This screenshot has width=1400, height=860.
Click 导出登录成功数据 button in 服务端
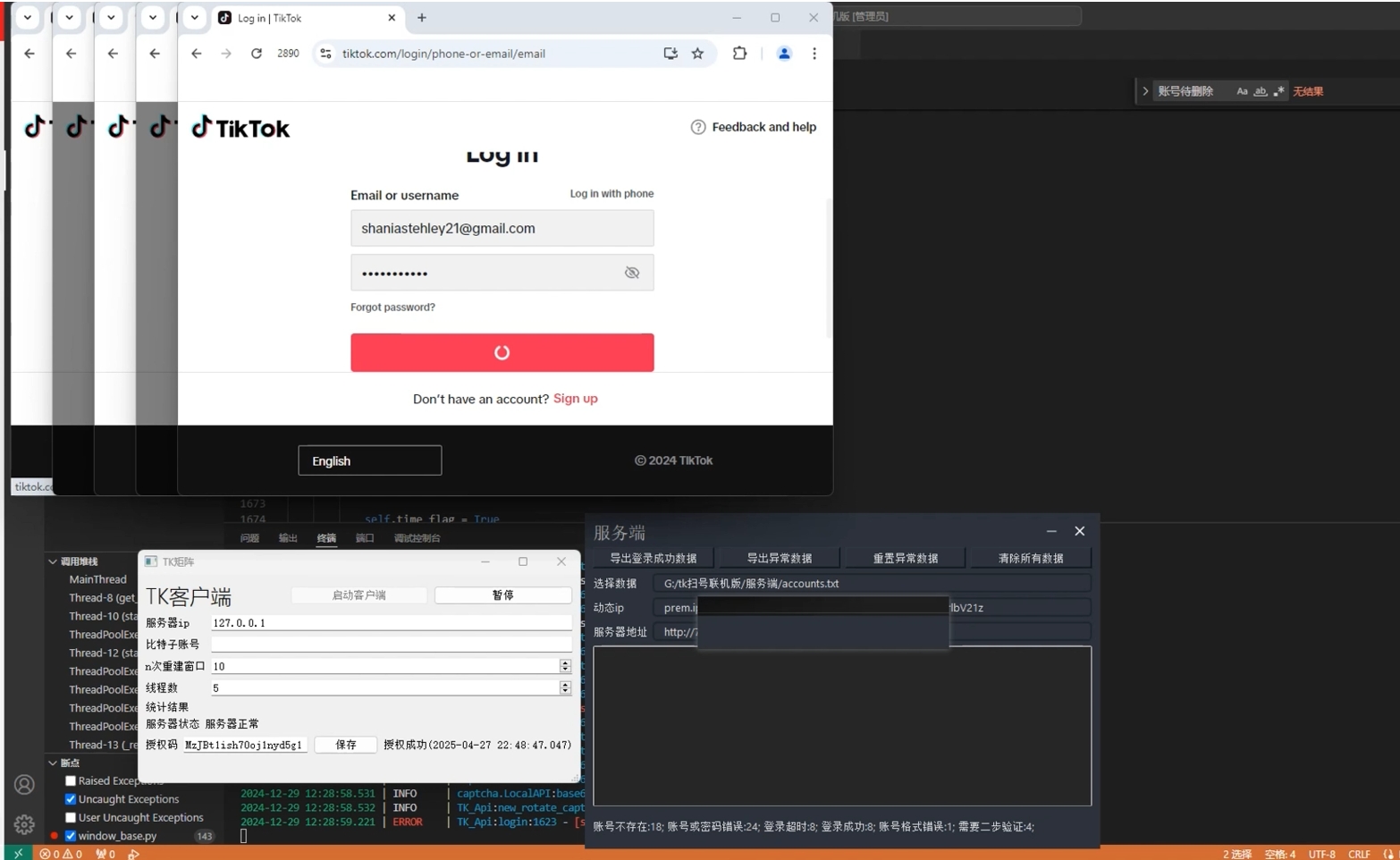coord(654,558)
